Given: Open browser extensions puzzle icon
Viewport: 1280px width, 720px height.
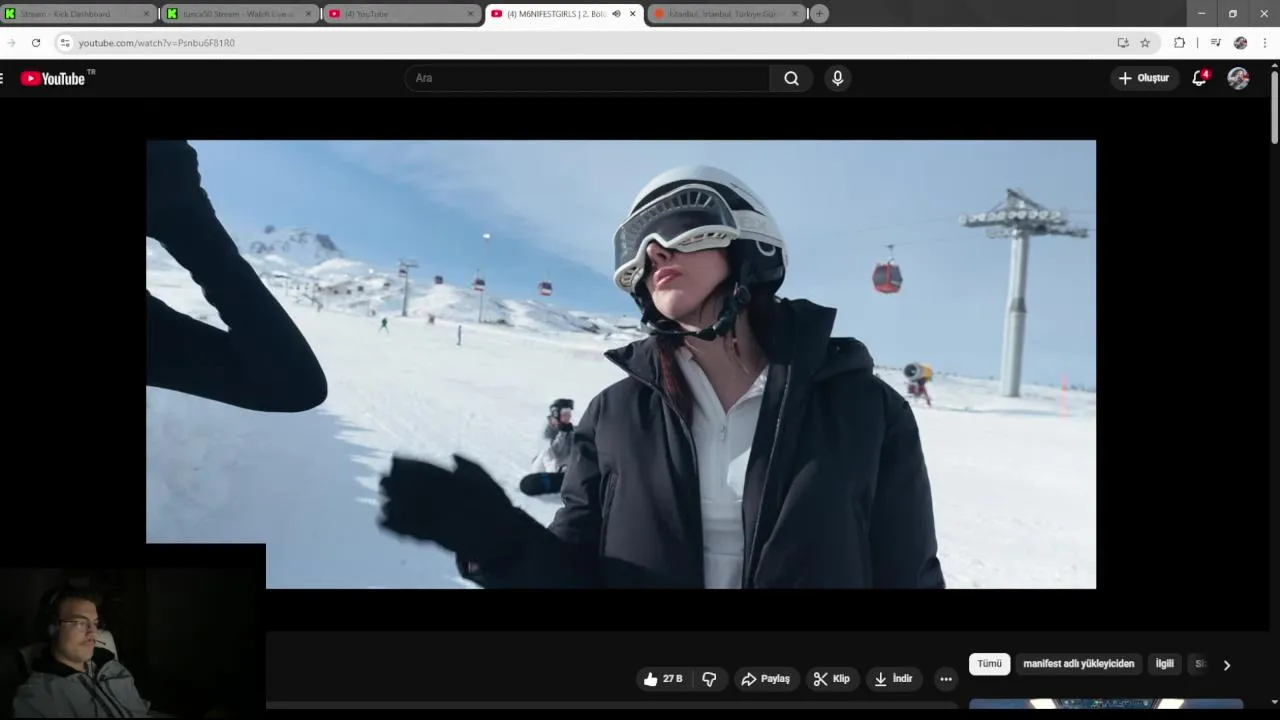Looking at the screenshot, I should (x=1180, y=43).
